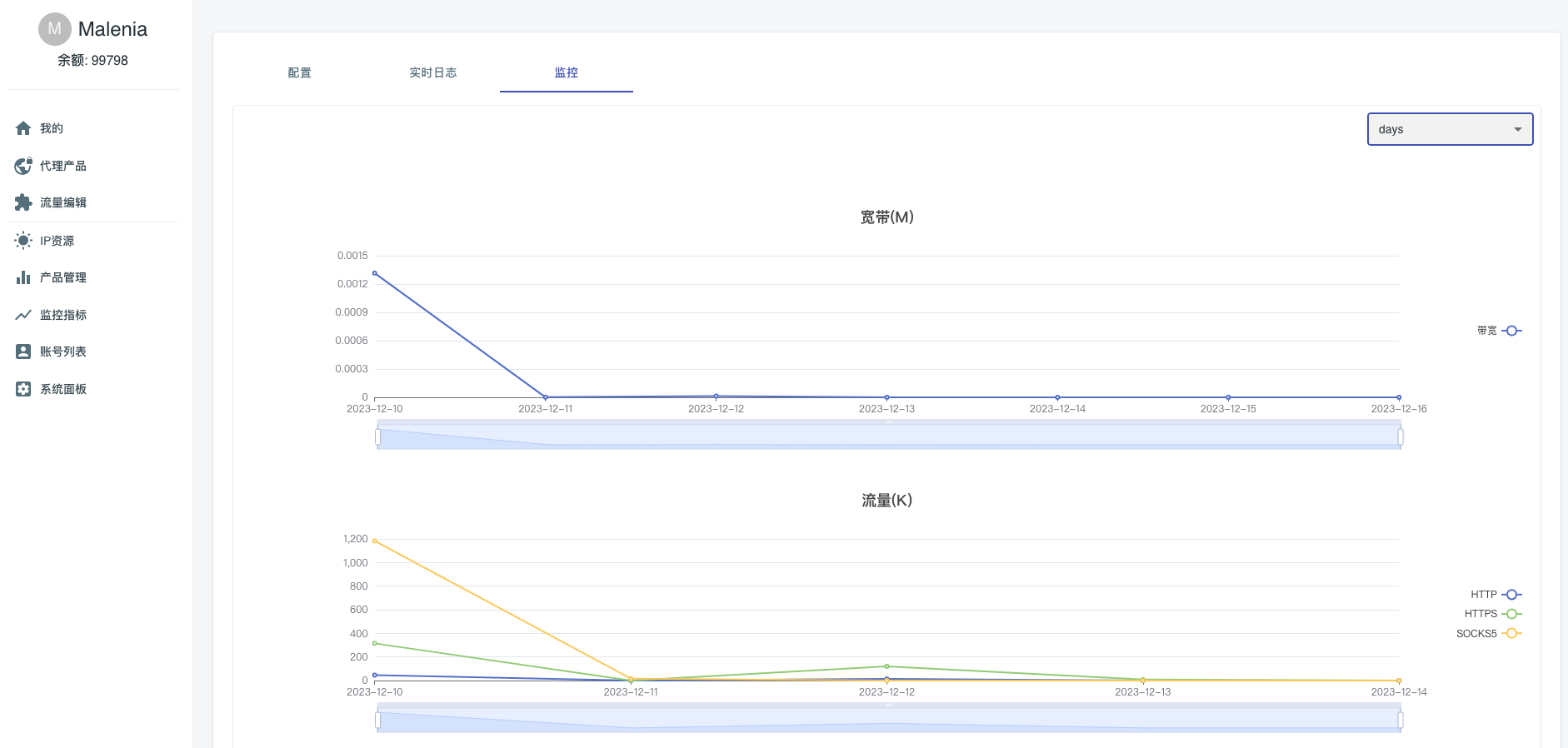The width and height of the screenshot is (1568, 748).
Task: Click the bar chart icon for 产品管理
Action: point(23,277)
